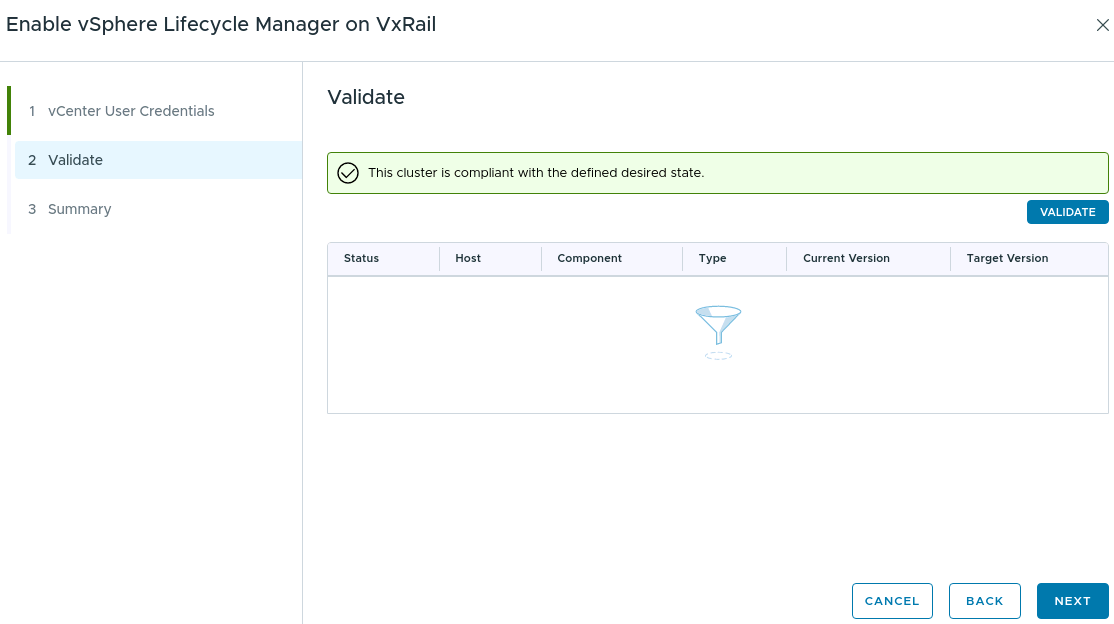Screen dimensions: 1114x624
Task: Select the Current Version column header
Action: coord(846,258)
